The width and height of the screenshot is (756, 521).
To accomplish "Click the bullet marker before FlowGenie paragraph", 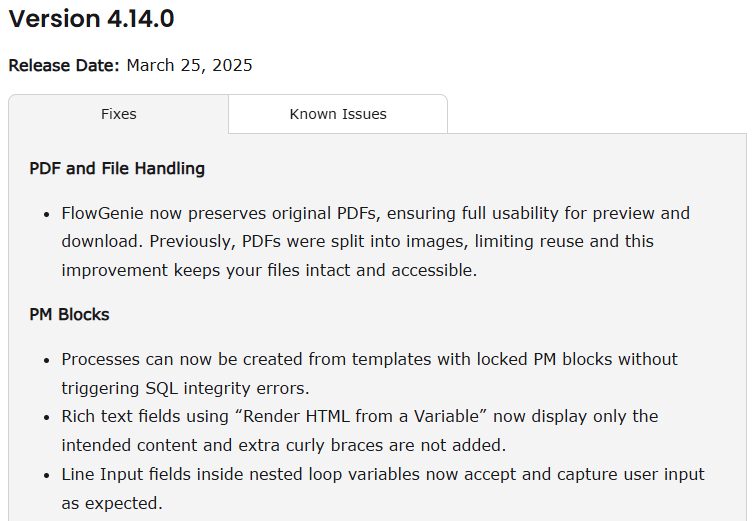I will [x=47, y=214].
